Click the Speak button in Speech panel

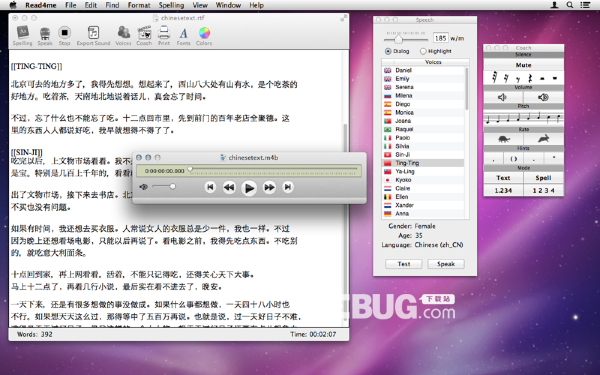pos(446,264)
